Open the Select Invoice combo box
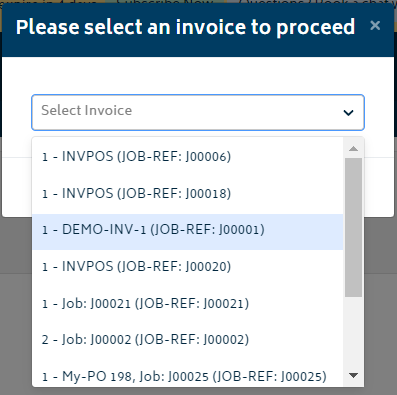Viewport: 397px width, 395px height. (x=198, y=112)
